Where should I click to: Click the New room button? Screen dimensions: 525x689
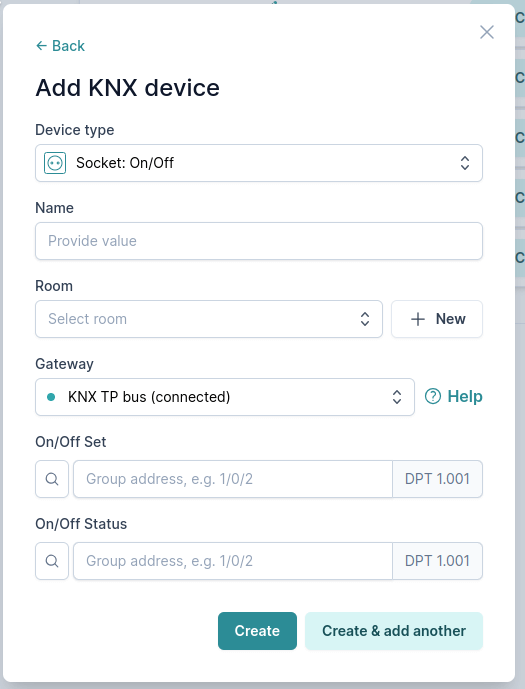[437, 319]
